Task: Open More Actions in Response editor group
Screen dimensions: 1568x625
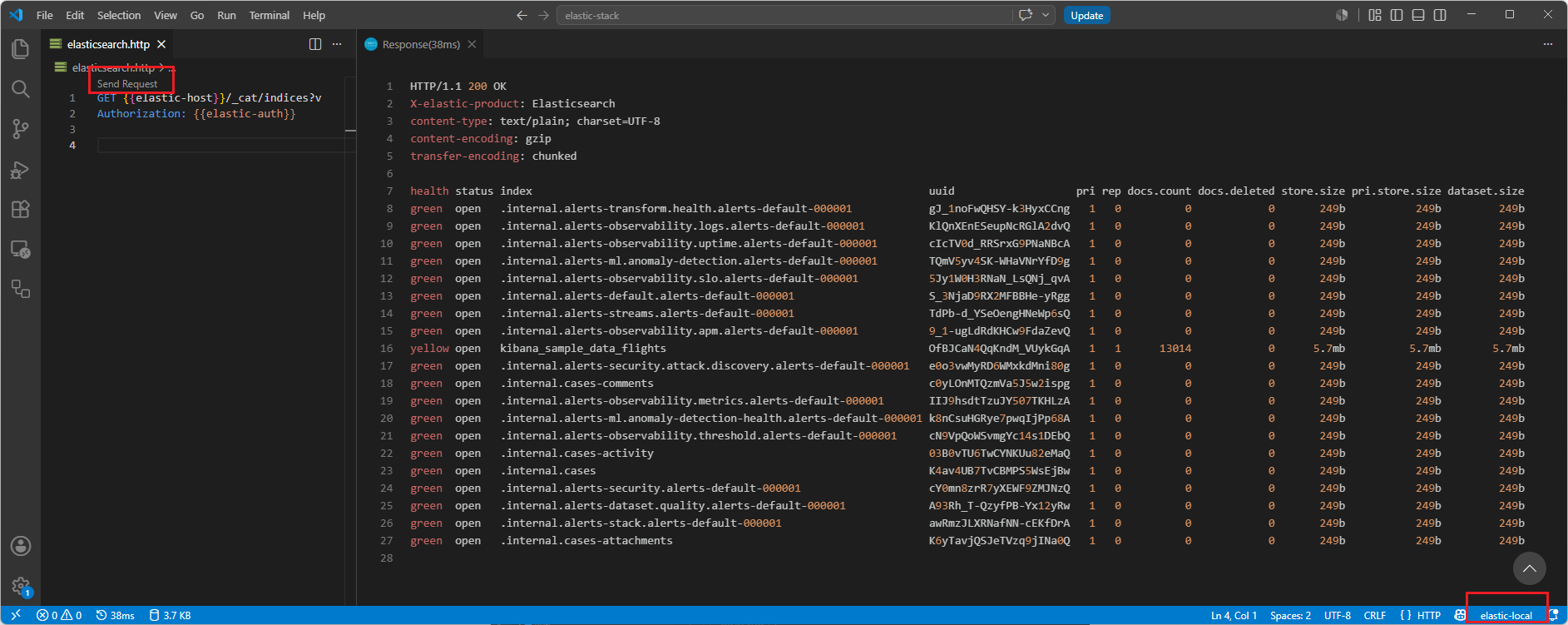Action: [1548, 44]
